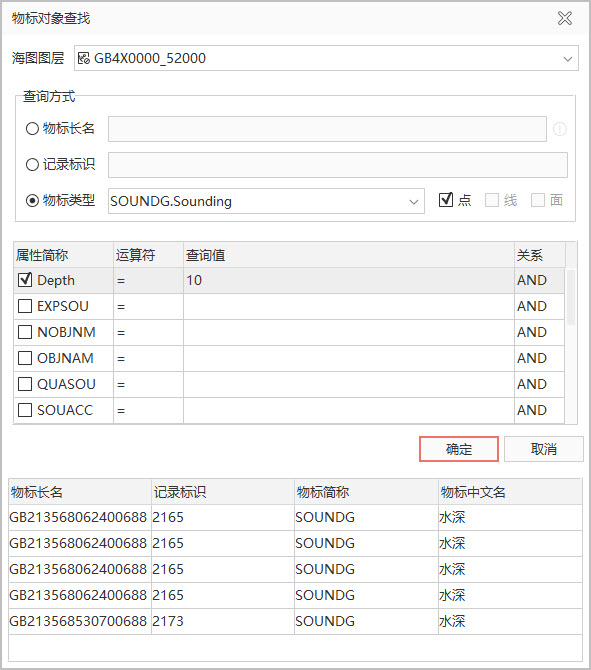The height and width of the screenshot is (670, 591).
Task: Uncheck the Depth attribute checkbox
Action: pos(25,280)
